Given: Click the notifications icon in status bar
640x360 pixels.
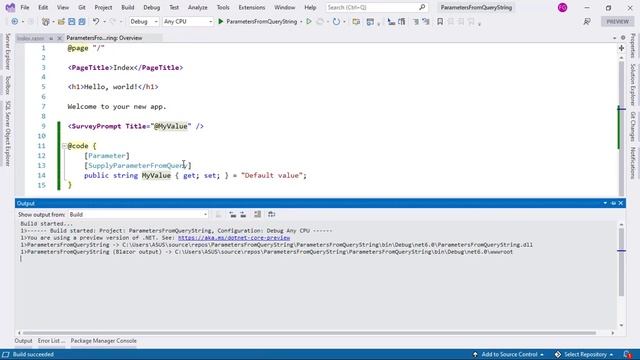Looking at the screenshot, I should click(x=628, y=354).
